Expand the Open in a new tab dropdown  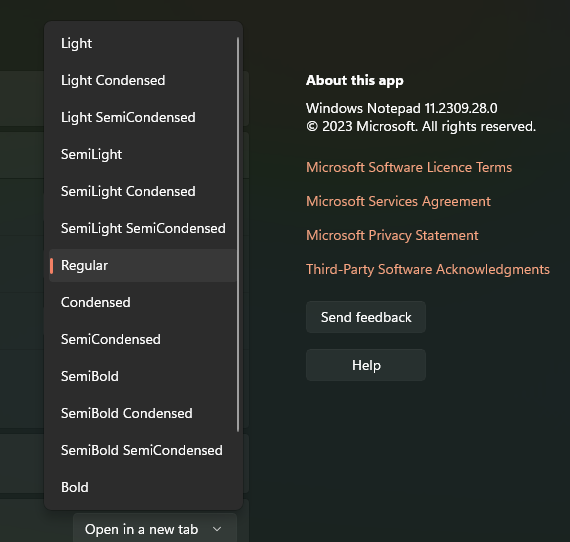(155, 529)
